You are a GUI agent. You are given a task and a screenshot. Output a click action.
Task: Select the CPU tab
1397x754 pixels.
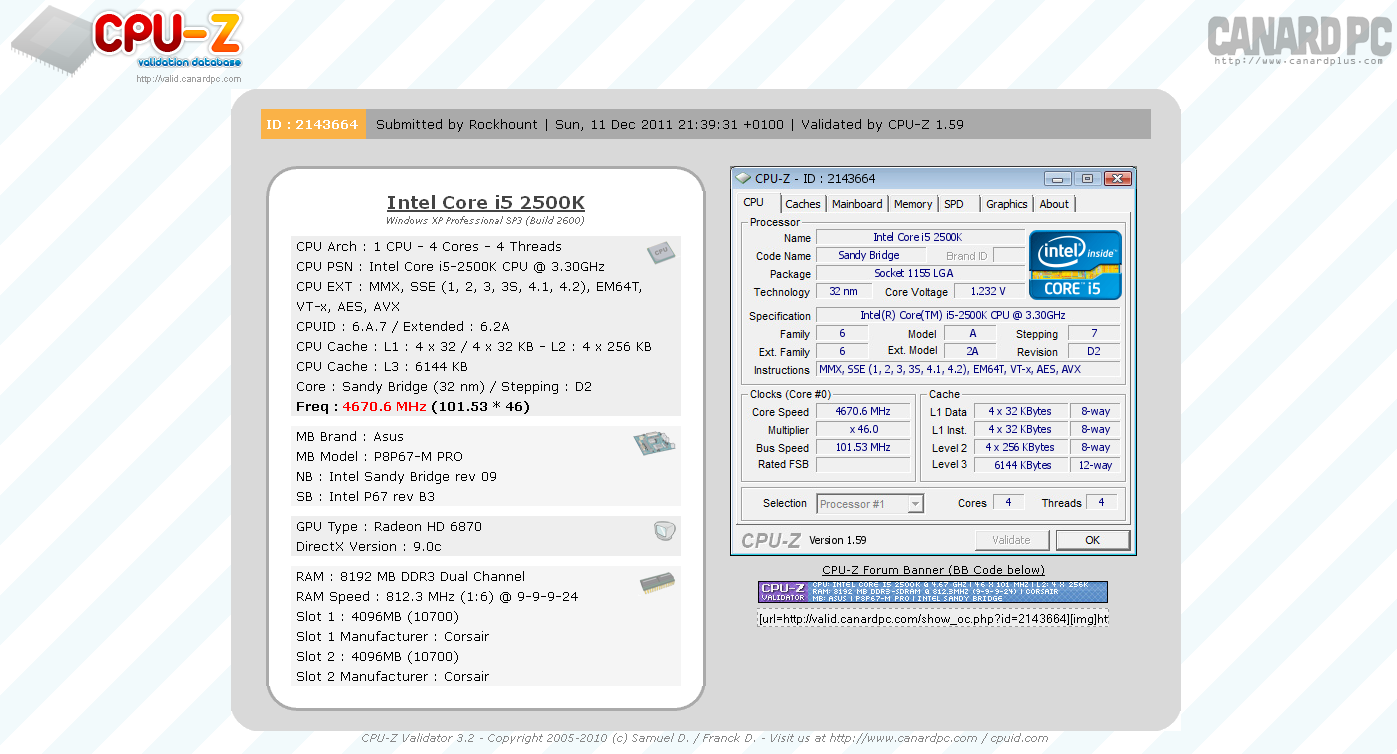click(x=754, y=203)
